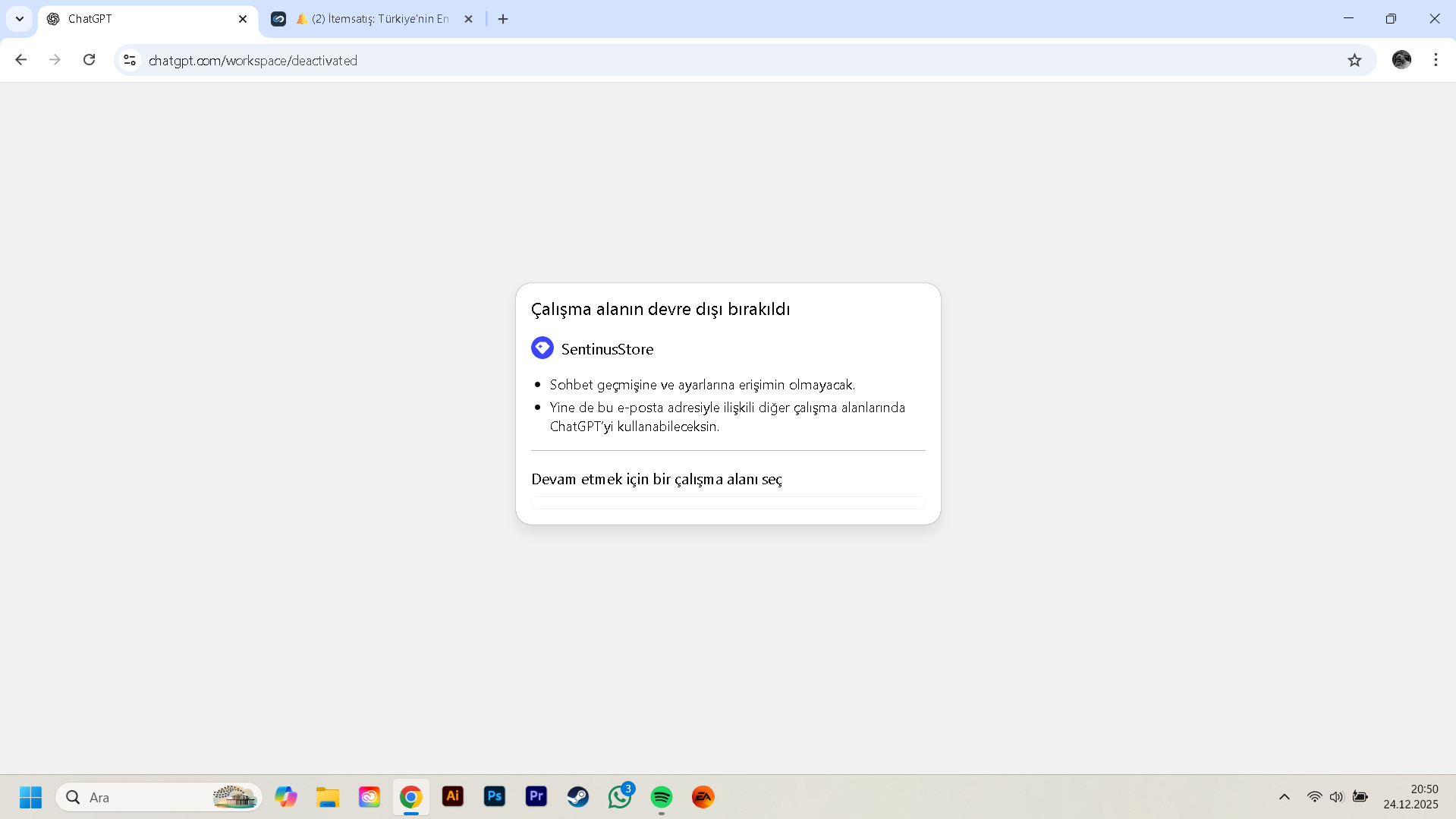Open the Chrome three-dot menu

[x=1436, y=60]
